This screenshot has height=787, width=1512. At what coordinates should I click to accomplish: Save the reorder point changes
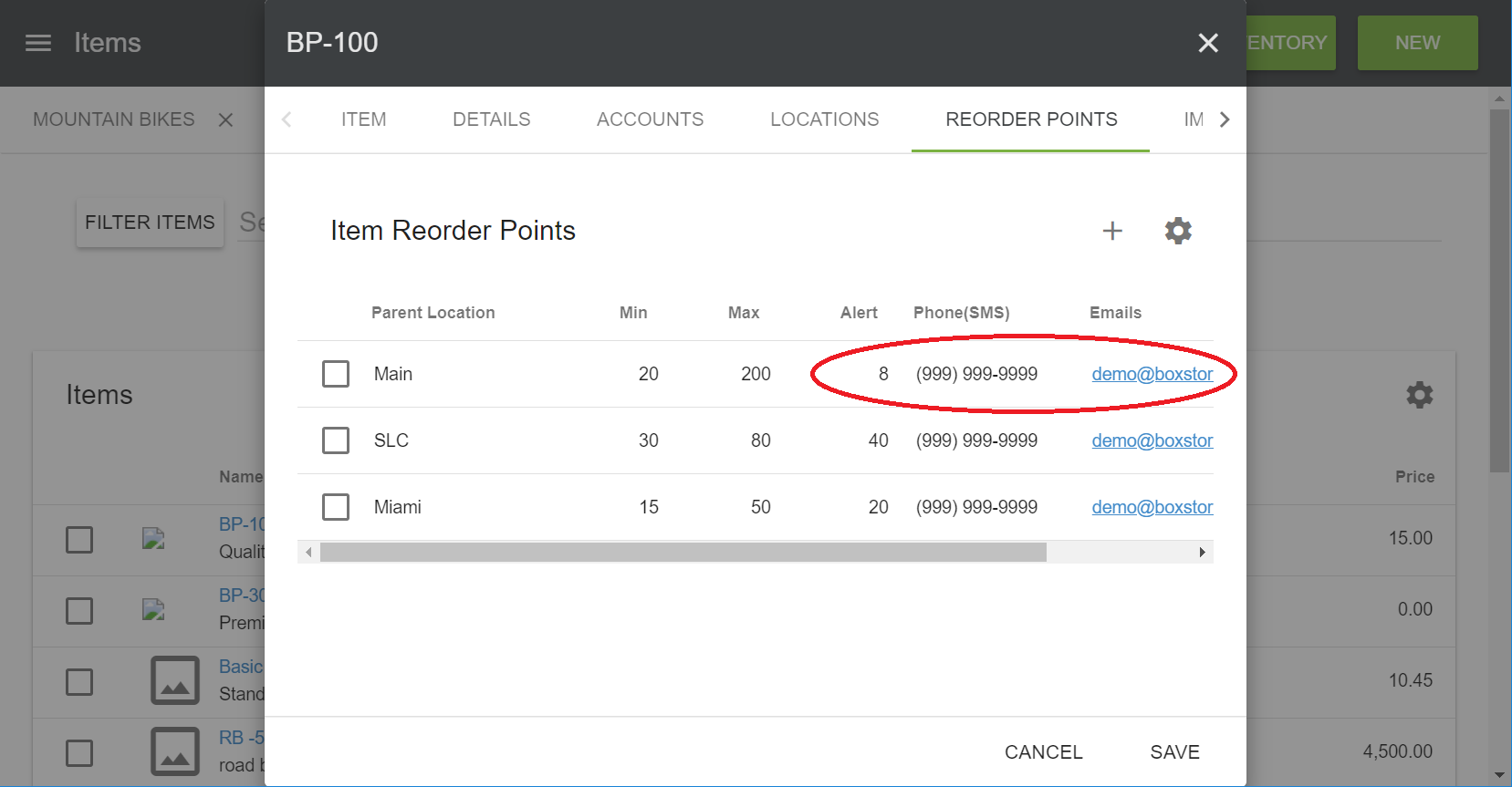pyautogui.click(x=1174, y=752)
